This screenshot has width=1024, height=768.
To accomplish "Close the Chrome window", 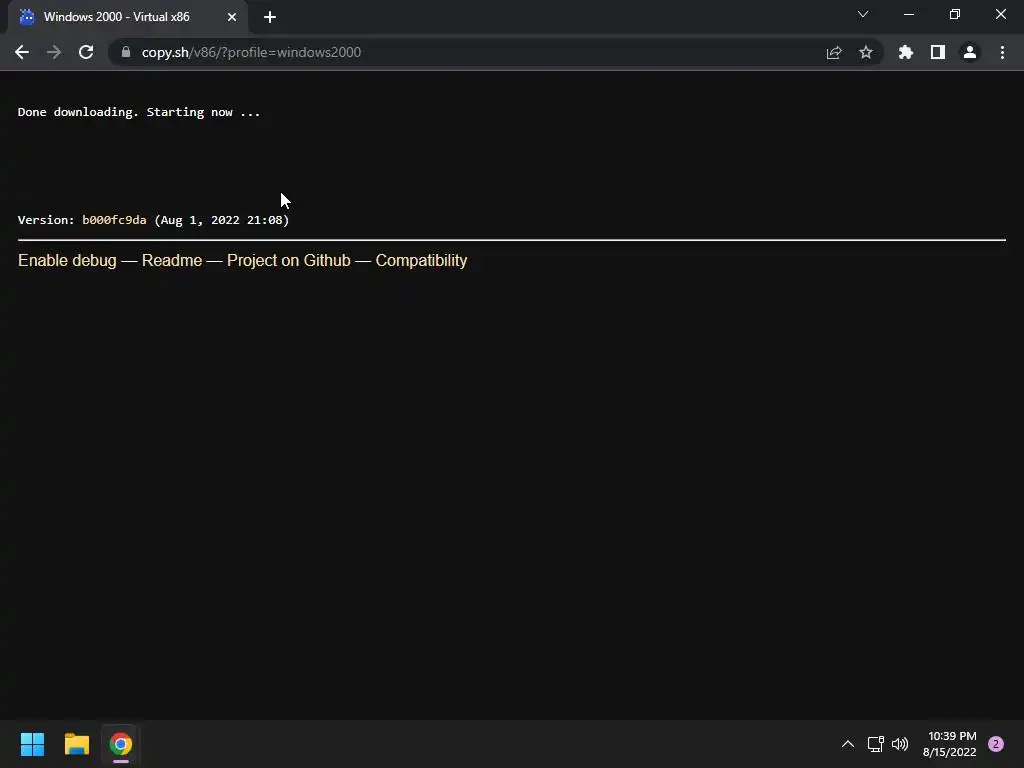I will tap(1000, 14).
